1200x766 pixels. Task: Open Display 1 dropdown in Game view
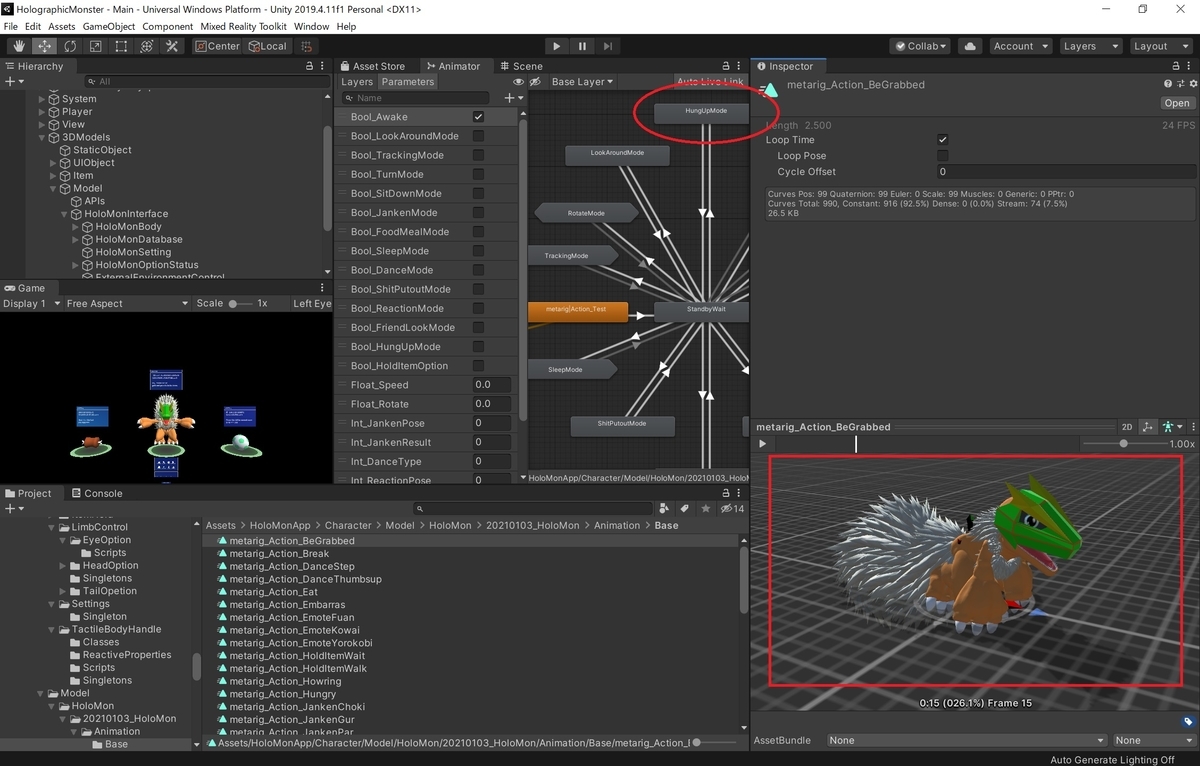pyautogui.click(x=31, y=303)
